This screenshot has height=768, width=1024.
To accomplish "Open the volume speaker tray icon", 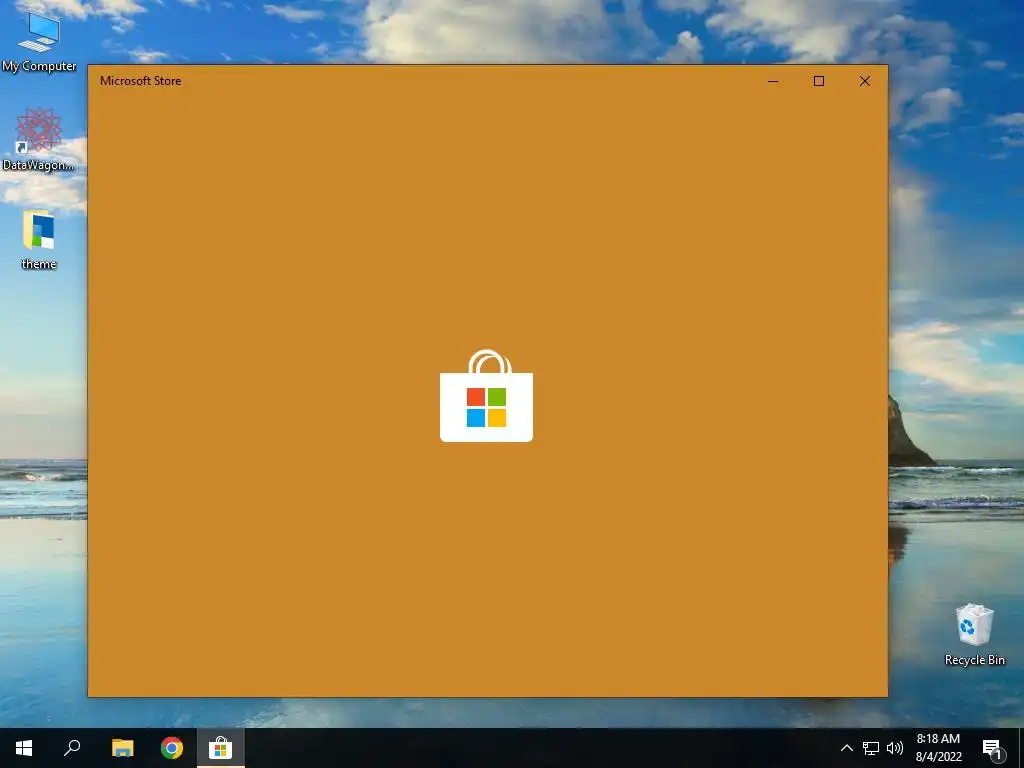I will click(895, 748).
